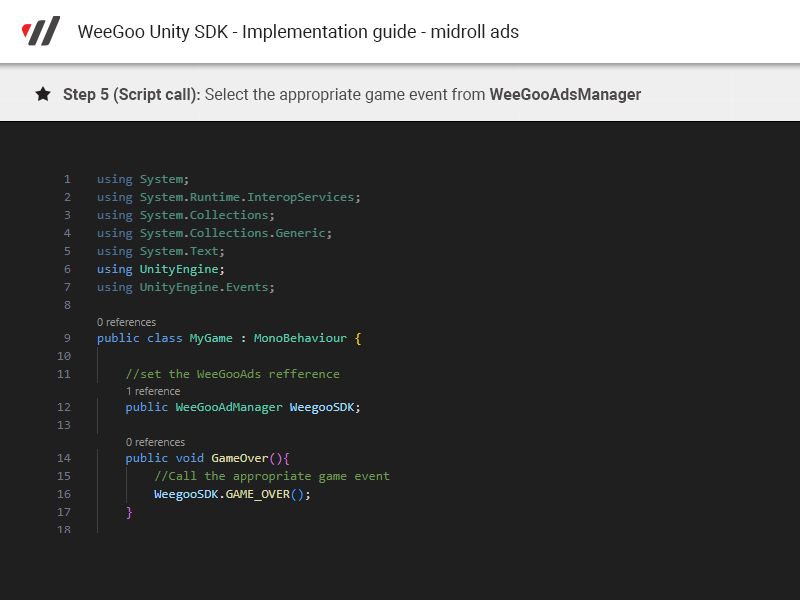Click the "Step 5 (Script call):" label
The width and height of the screenshot is (800, 600).
coord(132,94)
